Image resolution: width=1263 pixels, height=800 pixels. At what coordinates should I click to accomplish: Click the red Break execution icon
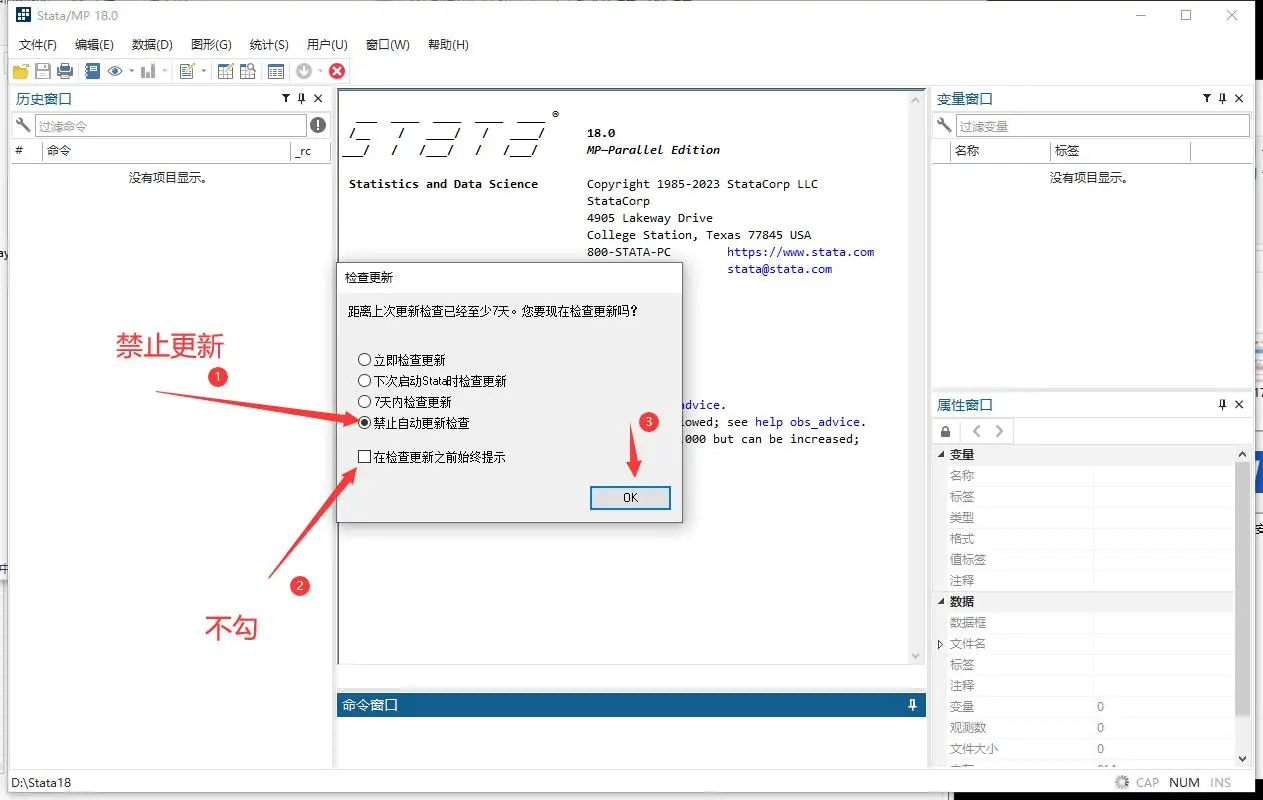tap(337, 70)
